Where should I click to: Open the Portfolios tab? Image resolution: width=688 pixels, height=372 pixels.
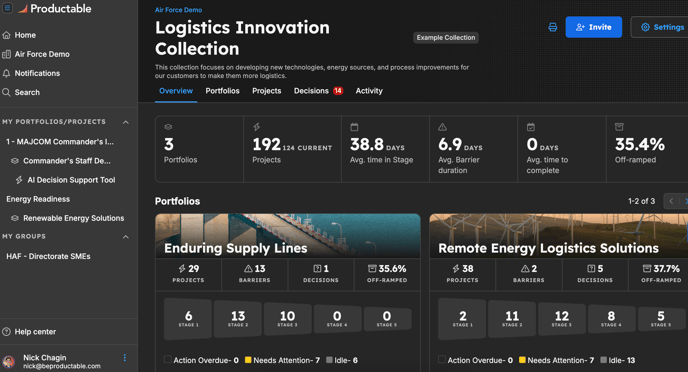click(x=222, y=91)
